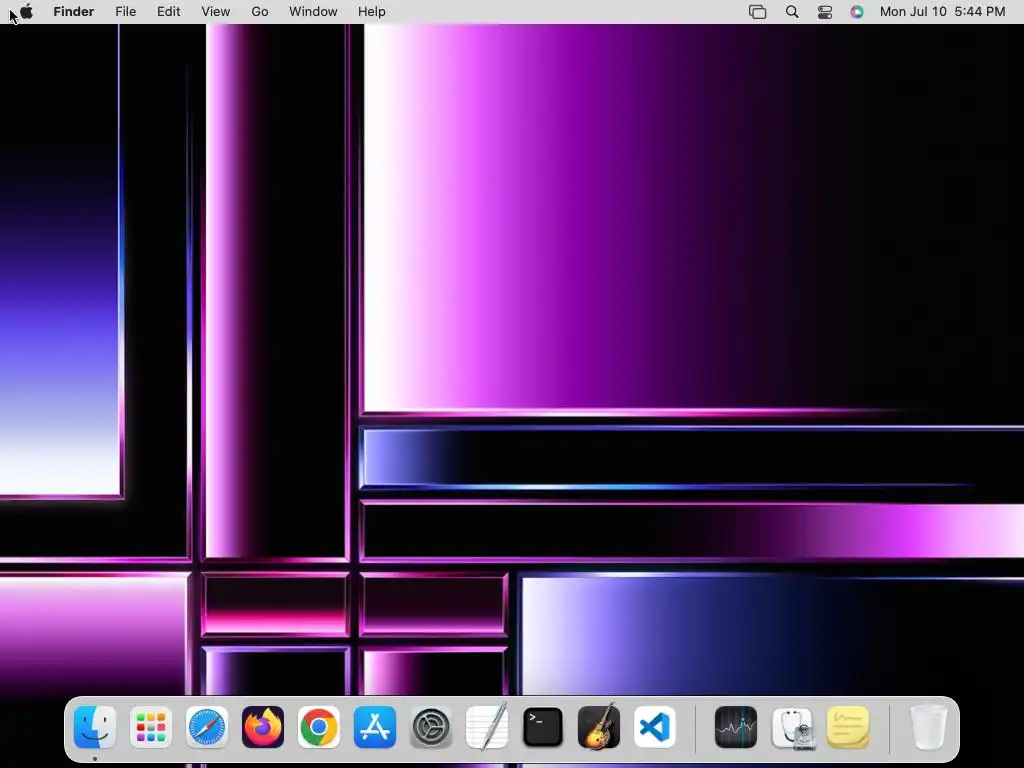Open Stocks app in the Dock
This screenshot has height=768, width=1024.
pyautogui.click(x=736, y=727)
